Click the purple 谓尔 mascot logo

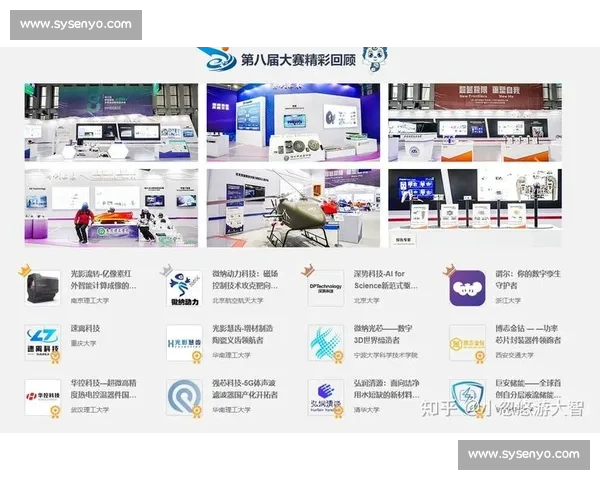click(467, 289)
